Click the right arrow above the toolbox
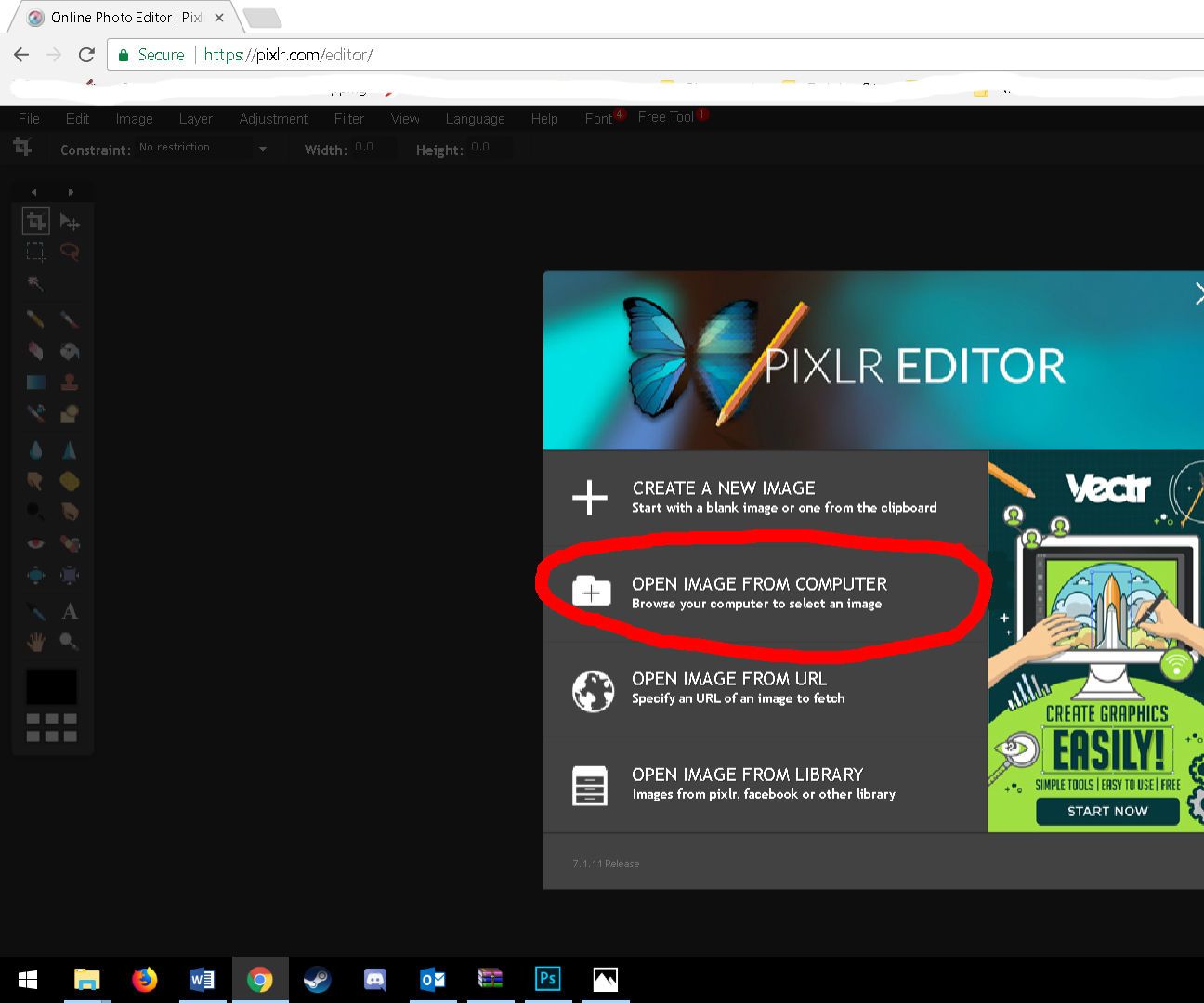 click(71, 192)
